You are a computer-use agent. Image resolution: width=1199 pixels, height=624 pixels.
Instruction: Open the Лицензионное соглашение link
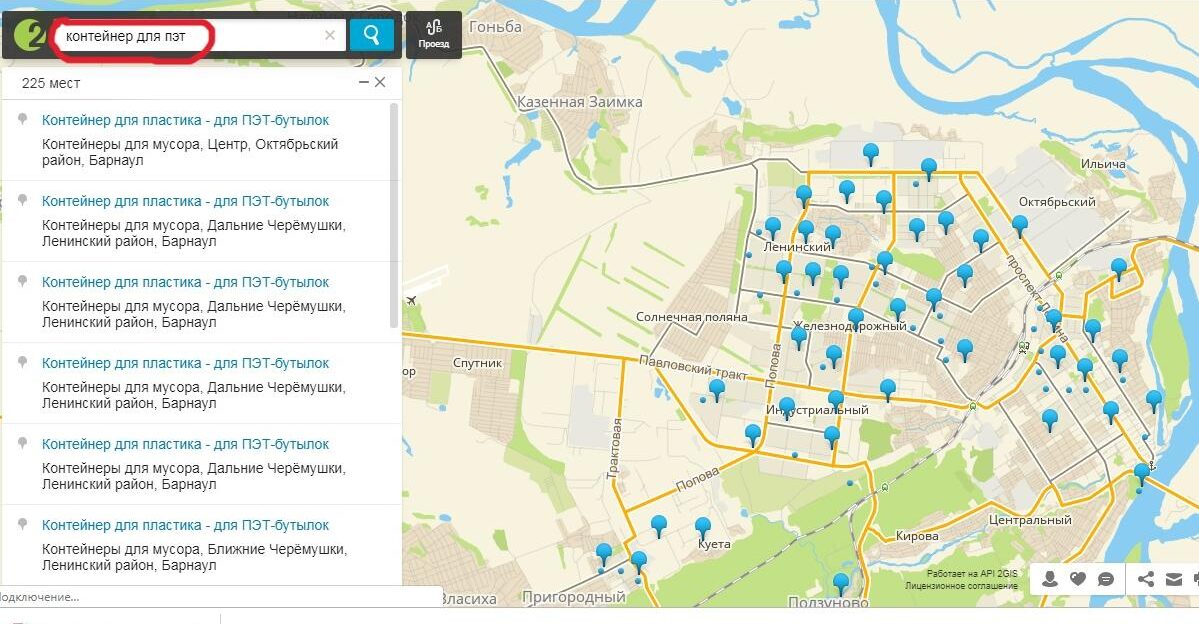tap(963, 587)
